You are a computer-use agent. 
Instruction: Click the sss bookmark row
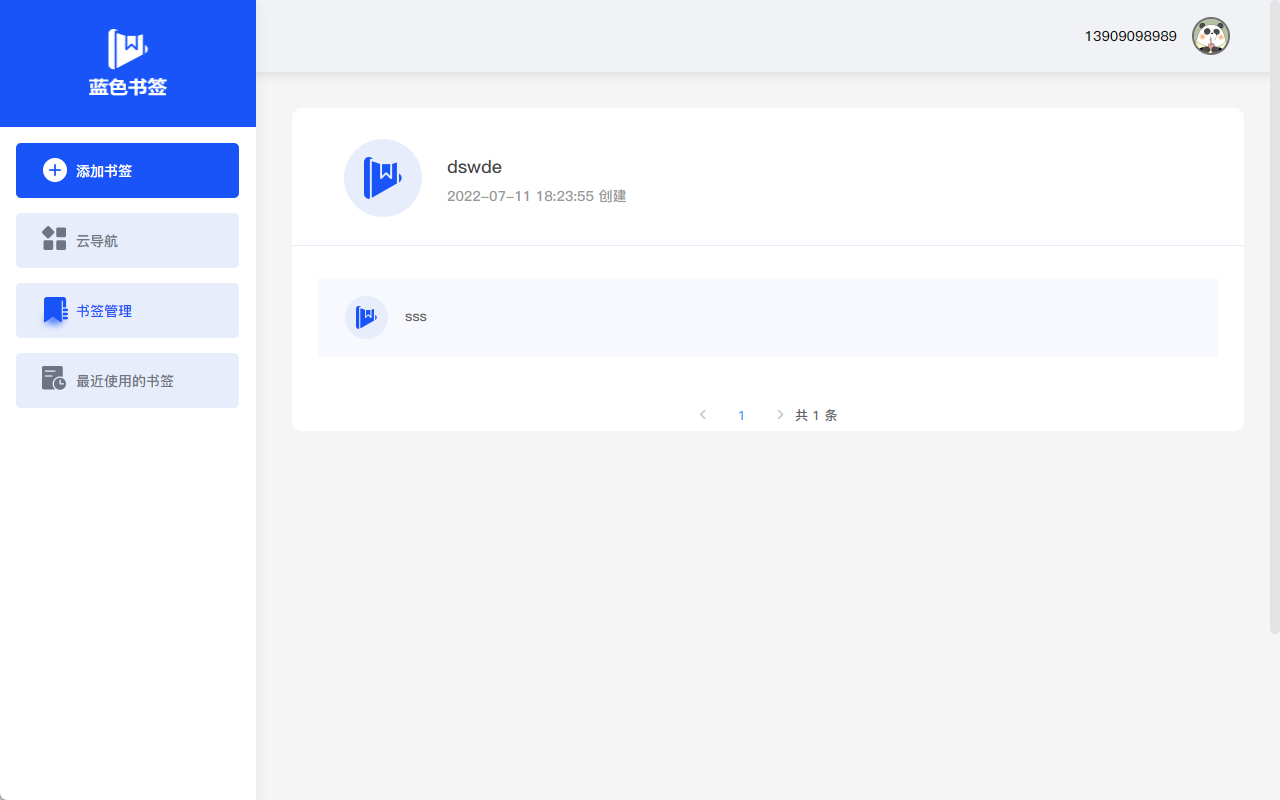click(768, 317)
